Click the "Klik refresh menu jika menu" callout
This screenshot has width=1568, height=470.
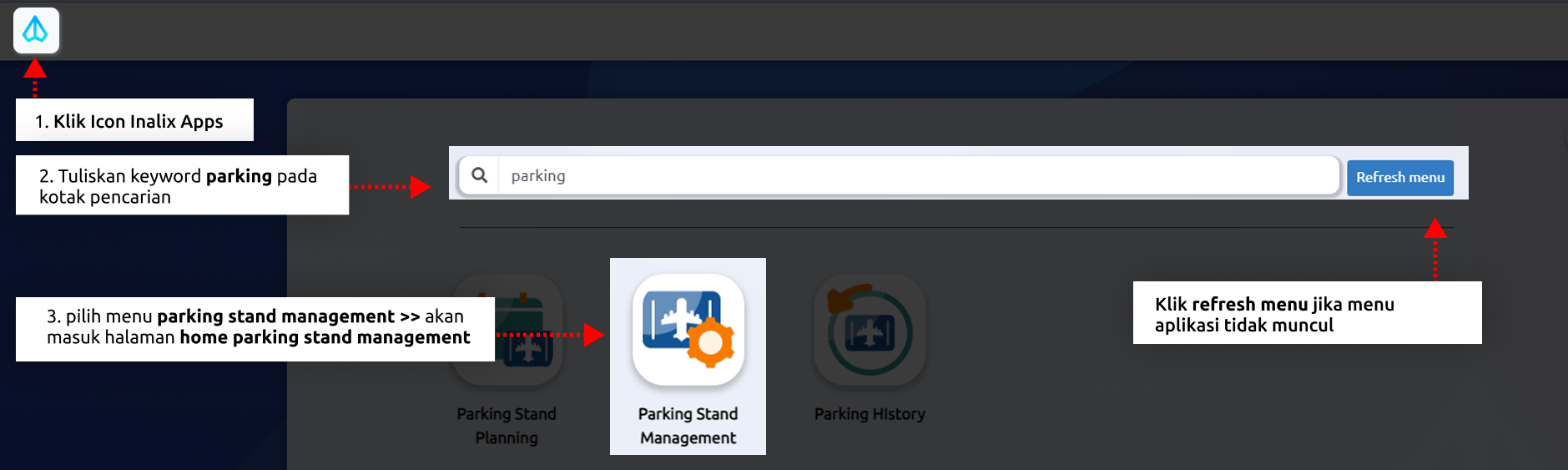coord(1307,313)
